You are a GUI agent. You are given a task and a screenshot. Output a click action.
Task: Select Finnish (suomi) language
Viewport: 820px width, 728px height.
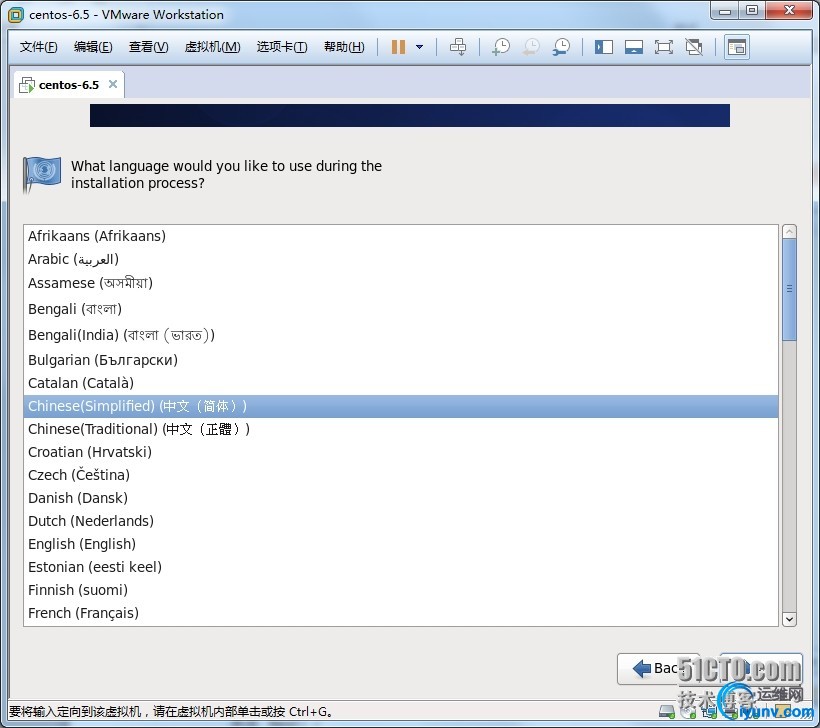pyautogui.click(x=401, y=590)
